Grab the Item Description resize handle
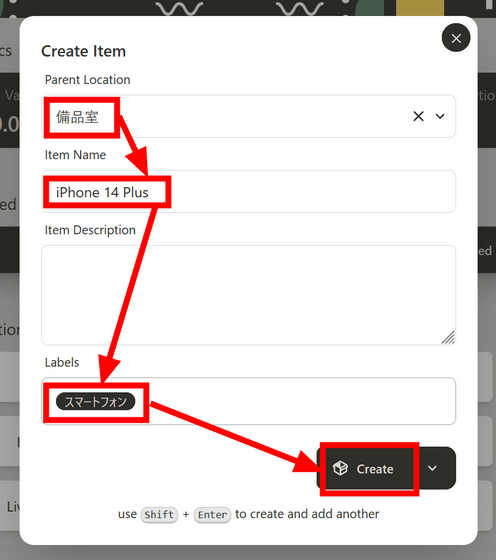 pos(448,338)
